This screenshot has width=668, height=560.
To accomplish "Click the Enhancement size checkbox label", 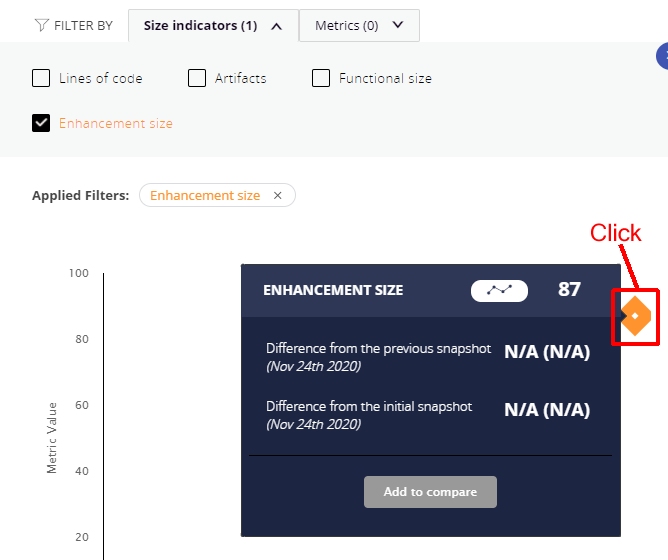I will pyautogui.click(x=116, y=124).
